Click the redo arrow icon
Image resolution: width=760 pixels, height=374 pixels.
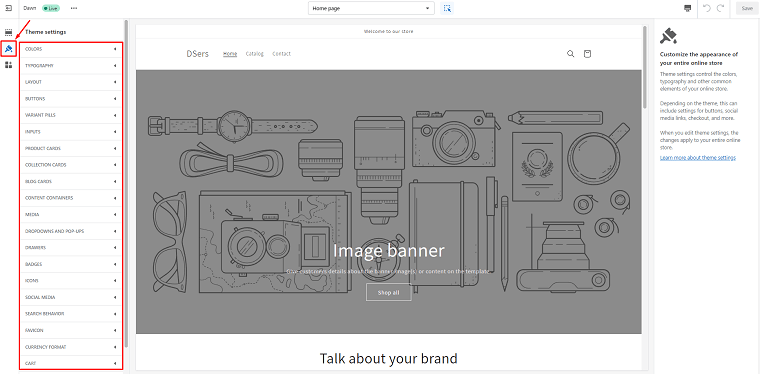coord(720,8)
